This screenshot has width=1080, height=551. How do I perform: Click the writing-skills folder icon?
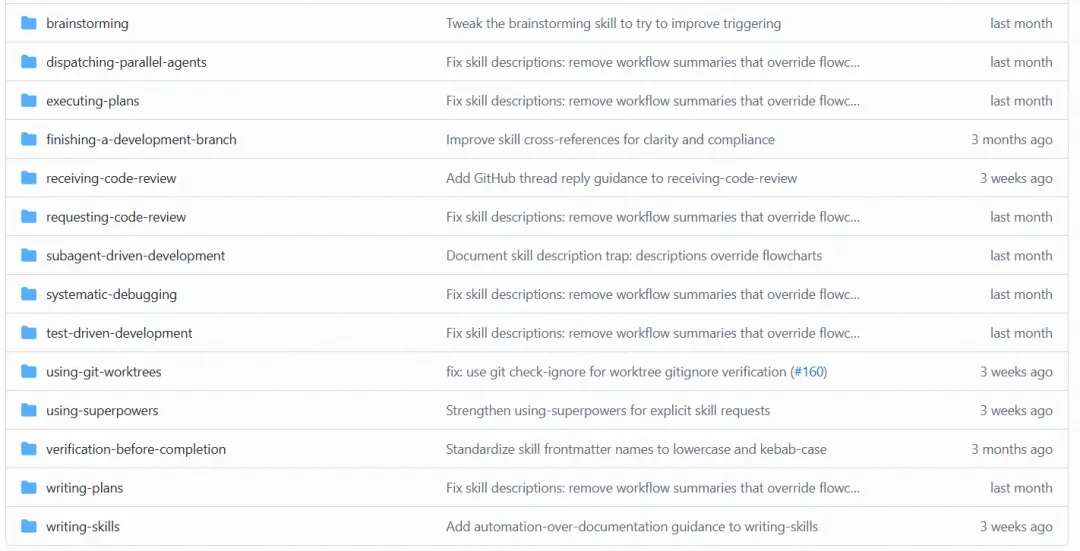tap(28, 527)
